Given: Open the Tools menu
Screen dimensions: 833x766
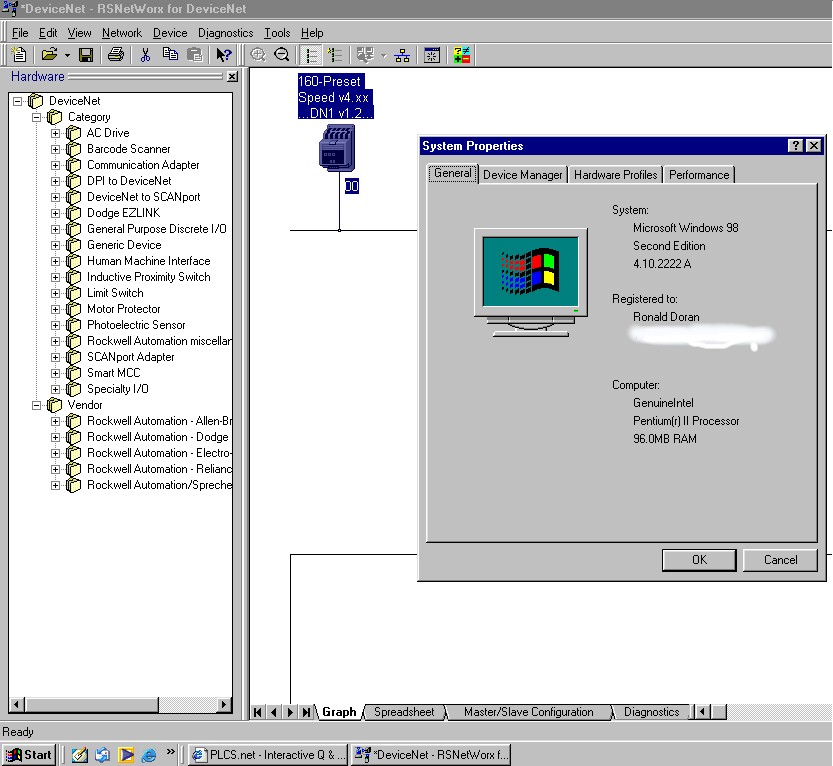Looking at the screenshot, I should click(277, 33).
